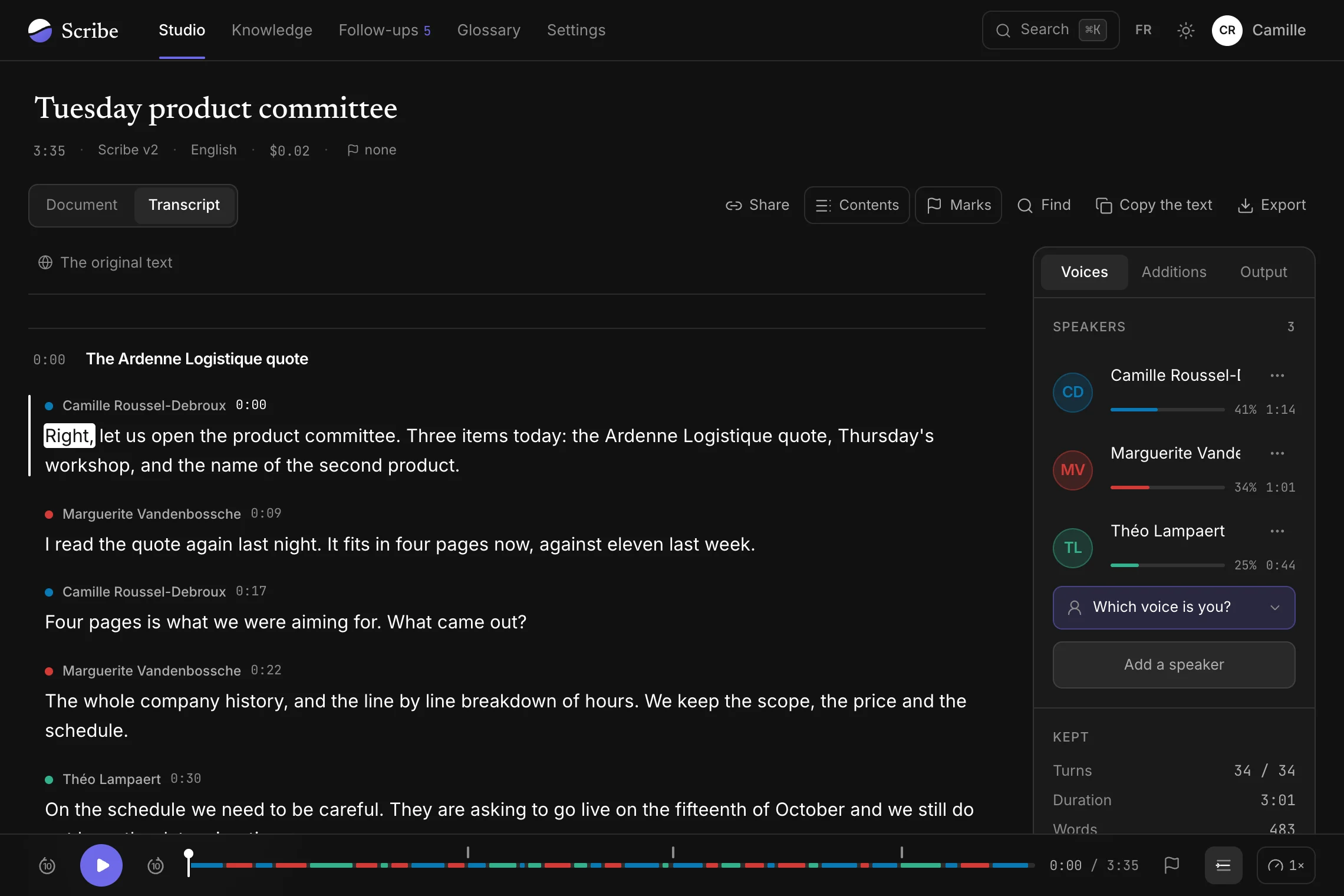This screenshot has height=896, width=1344.
Task: Toggle the Marks panel
Action: [x=958, y=205]
